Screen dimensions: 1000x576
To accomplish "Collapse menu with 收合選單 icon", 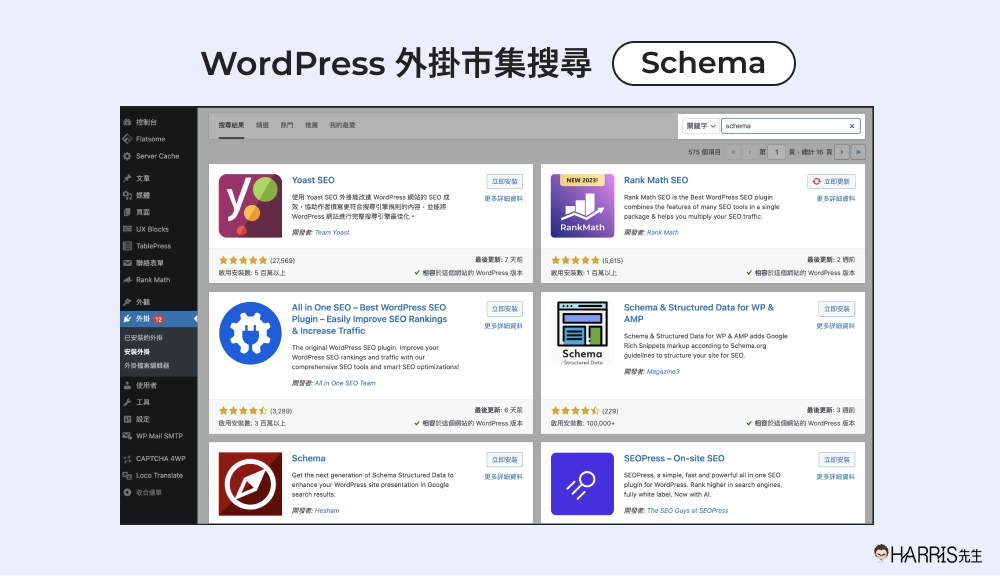I will pos(128,492).
